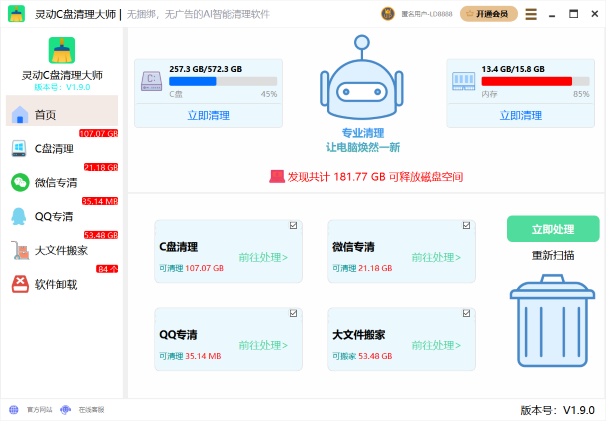
Task: Click the 13.4 GB/15.8 GB memory usage text
Action: pyautogui.click(x=513, y=69)
